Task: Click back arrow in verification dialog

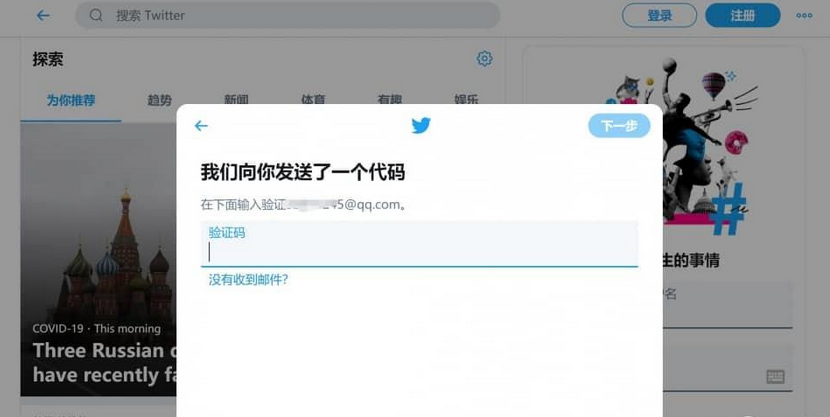Action: (201, 125)
